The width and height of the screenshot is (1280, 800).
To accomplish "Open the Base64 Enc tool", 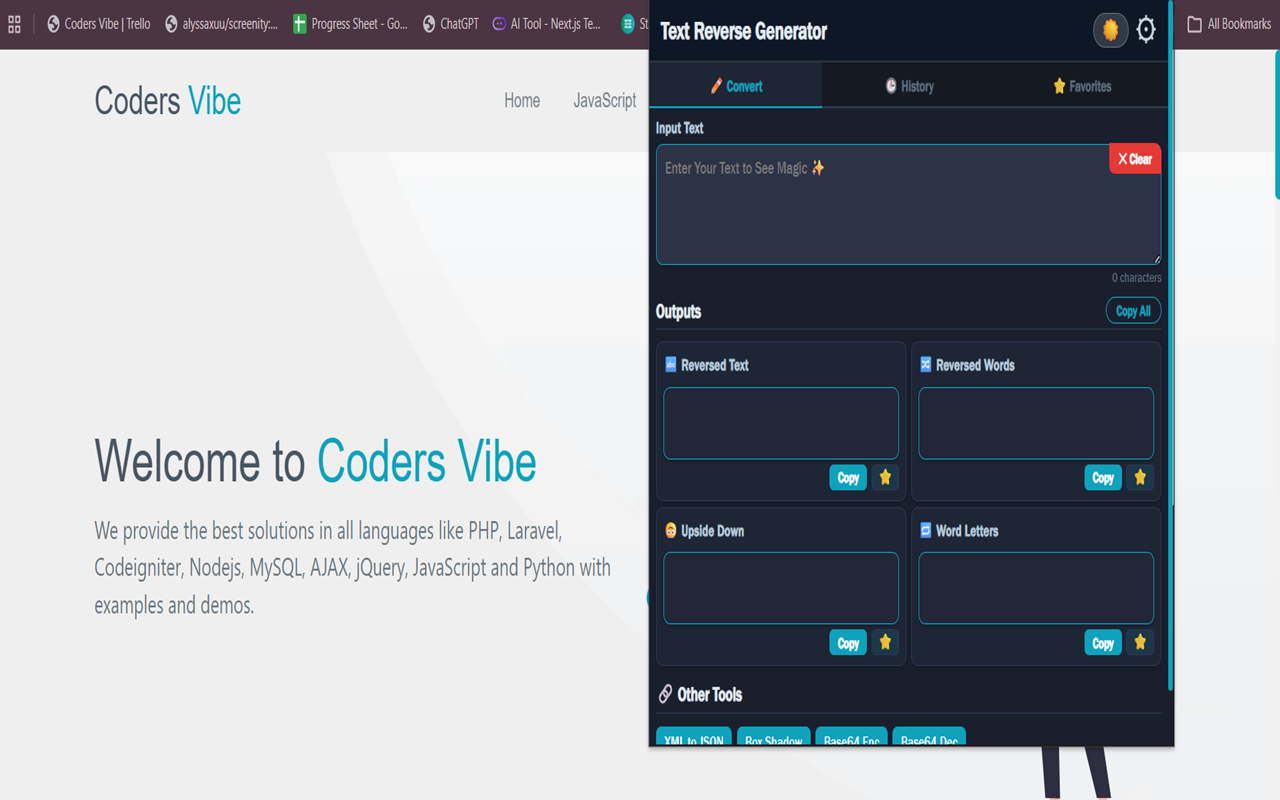I will click(x=851, y=738).
